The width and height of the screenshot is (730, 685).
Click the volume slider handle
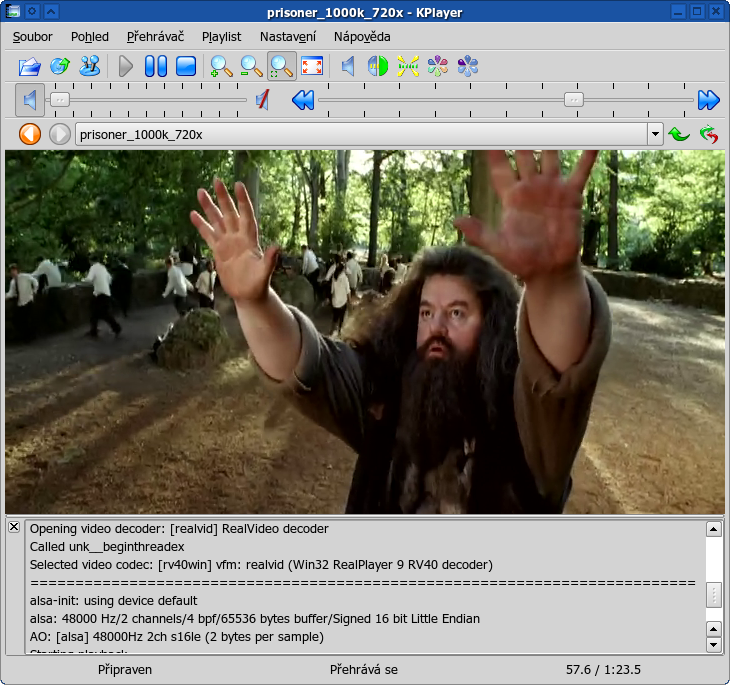60,100
